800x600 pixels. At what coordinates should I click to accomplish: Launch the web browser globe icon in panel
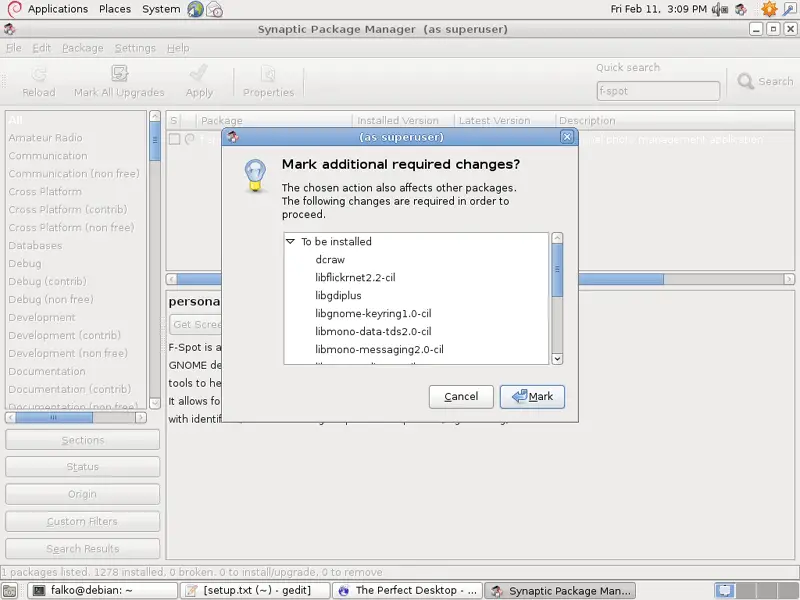pyautogui.click(x=195, y=9)
